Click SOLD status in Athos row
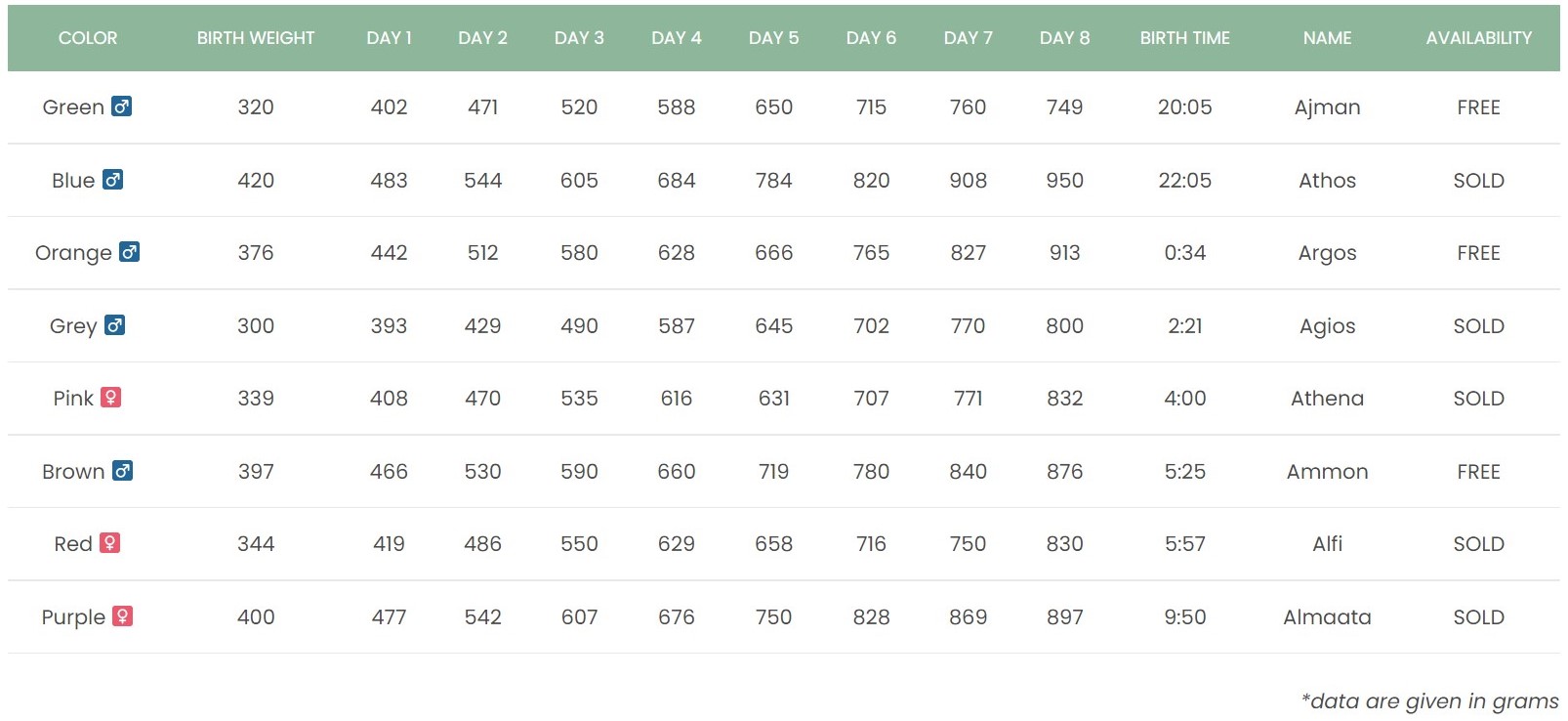1568x721 pixels. pos(1478,181)
